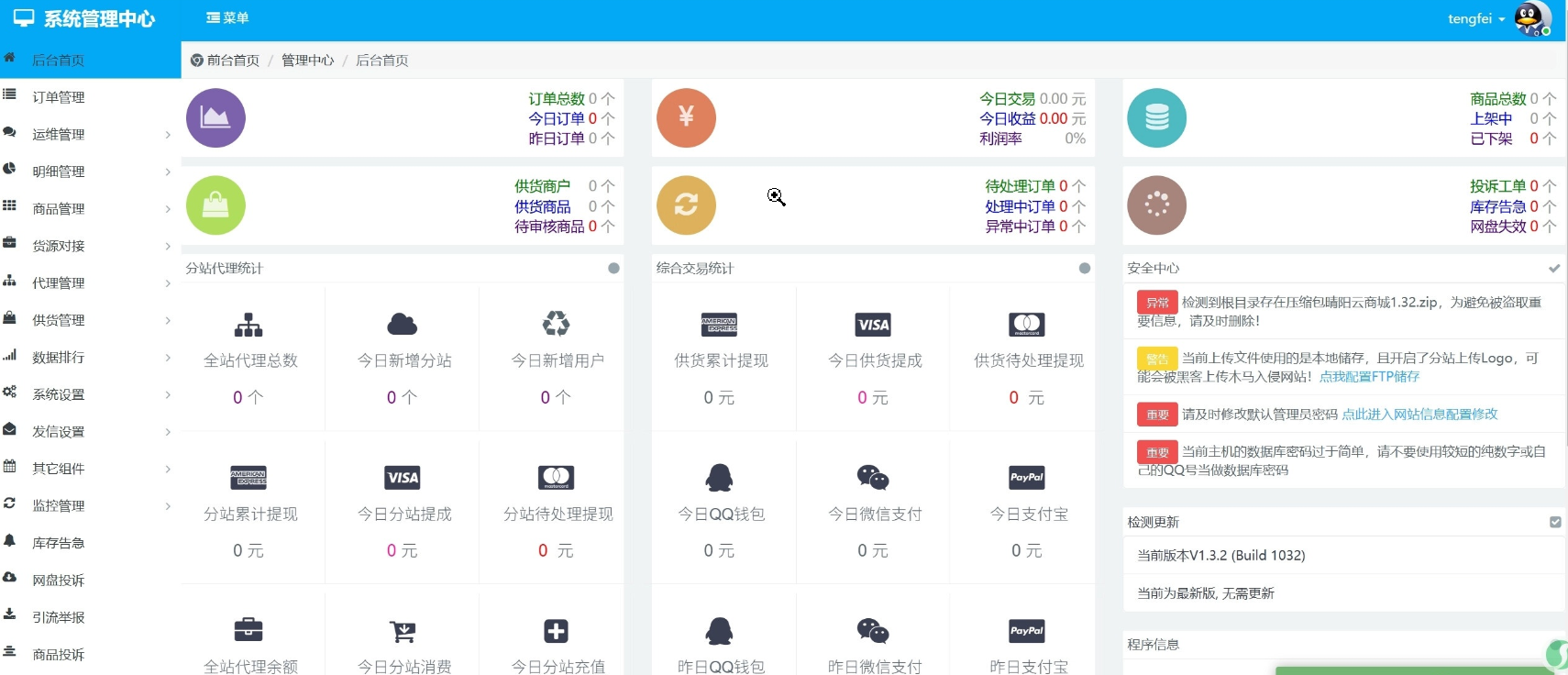Expand the 商品管理 sidebar menu

(90, 208)
